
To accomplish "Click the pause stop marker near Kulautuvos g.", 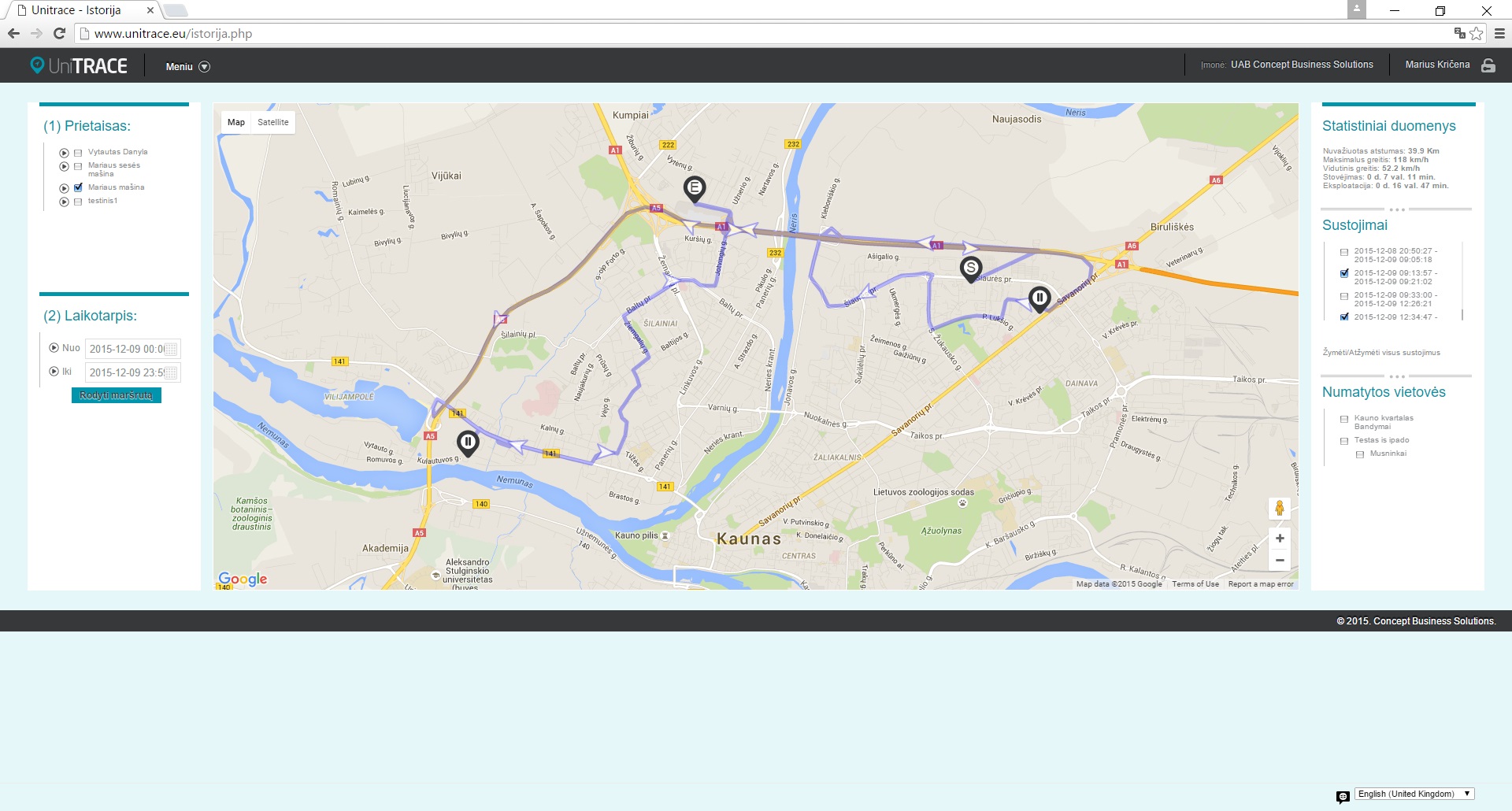I will click(x=468, y=443).
